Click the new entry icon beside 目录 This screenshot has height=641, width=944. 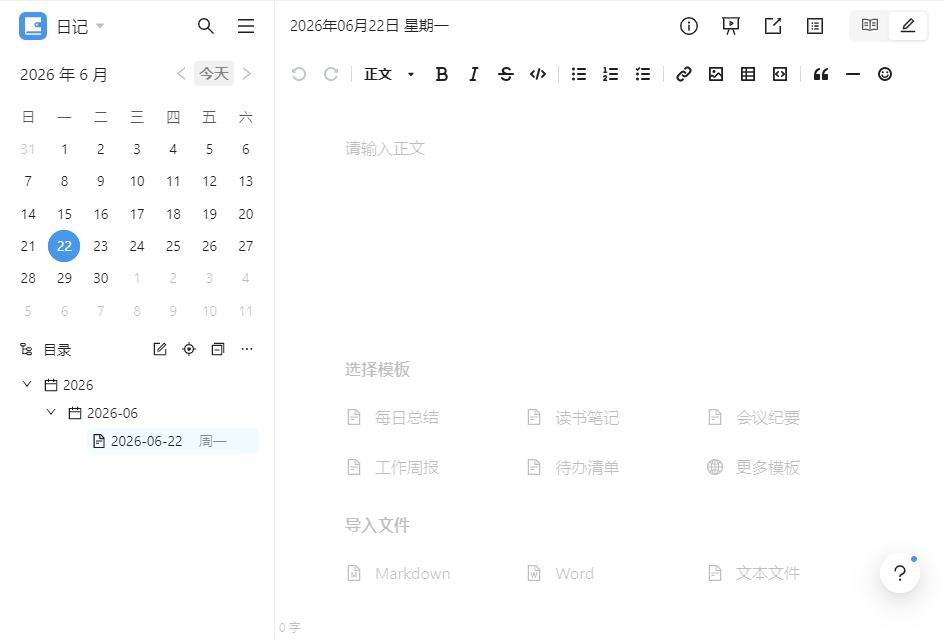coord(160,349)
